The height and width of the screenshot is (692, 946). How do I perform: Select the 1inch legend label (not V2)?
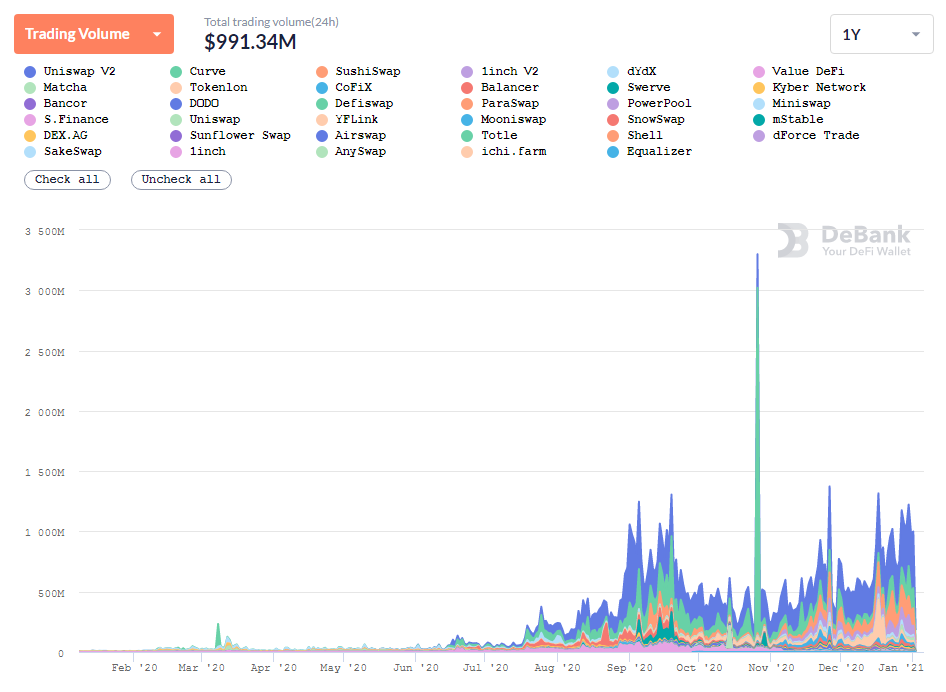click(x=208, y=151)
